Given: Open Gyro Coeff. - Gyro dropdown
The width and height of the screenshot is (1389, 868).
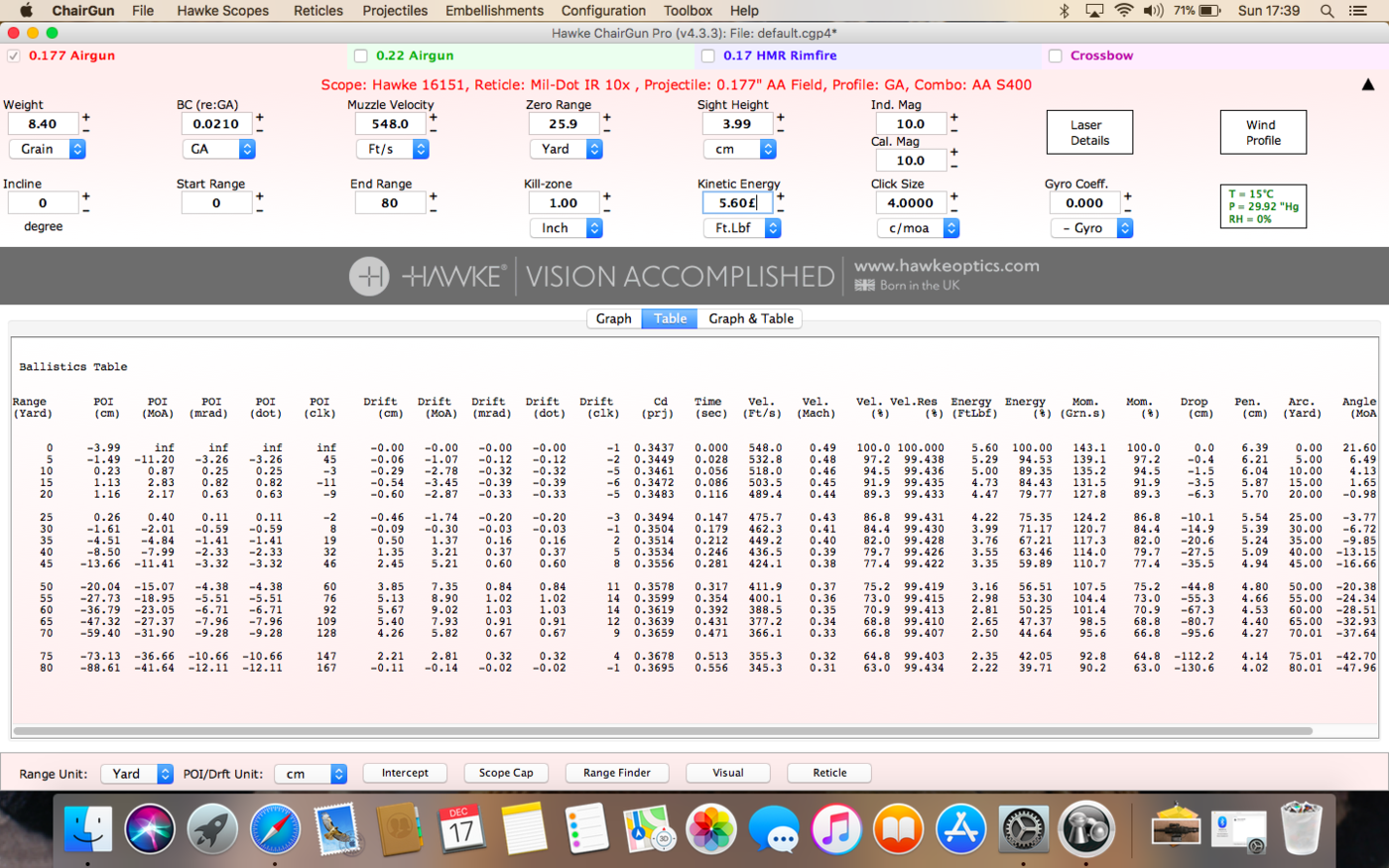Looking at the screenshot, I should (x=1091, y=228).
